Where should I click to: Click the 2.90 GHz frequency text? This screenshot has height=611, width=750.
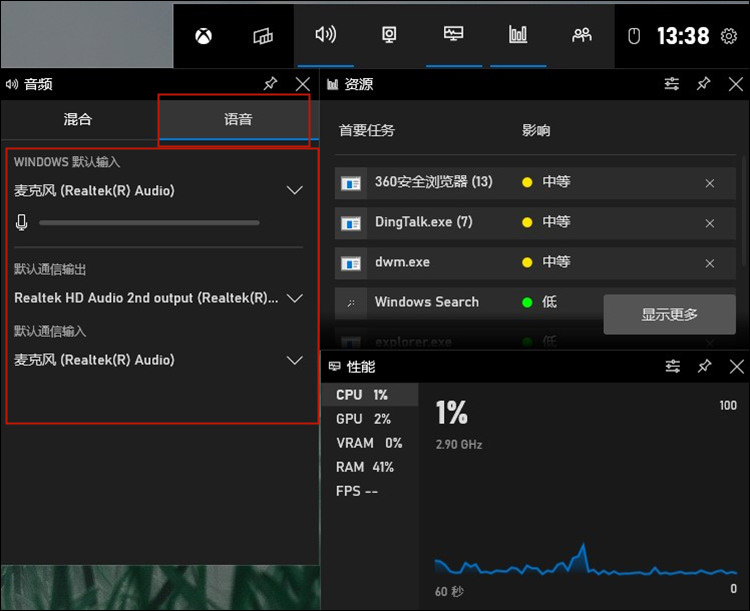pos(459,444)
